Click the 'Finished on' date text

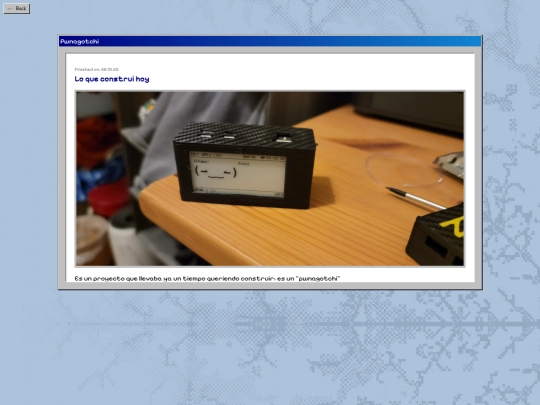96,69
